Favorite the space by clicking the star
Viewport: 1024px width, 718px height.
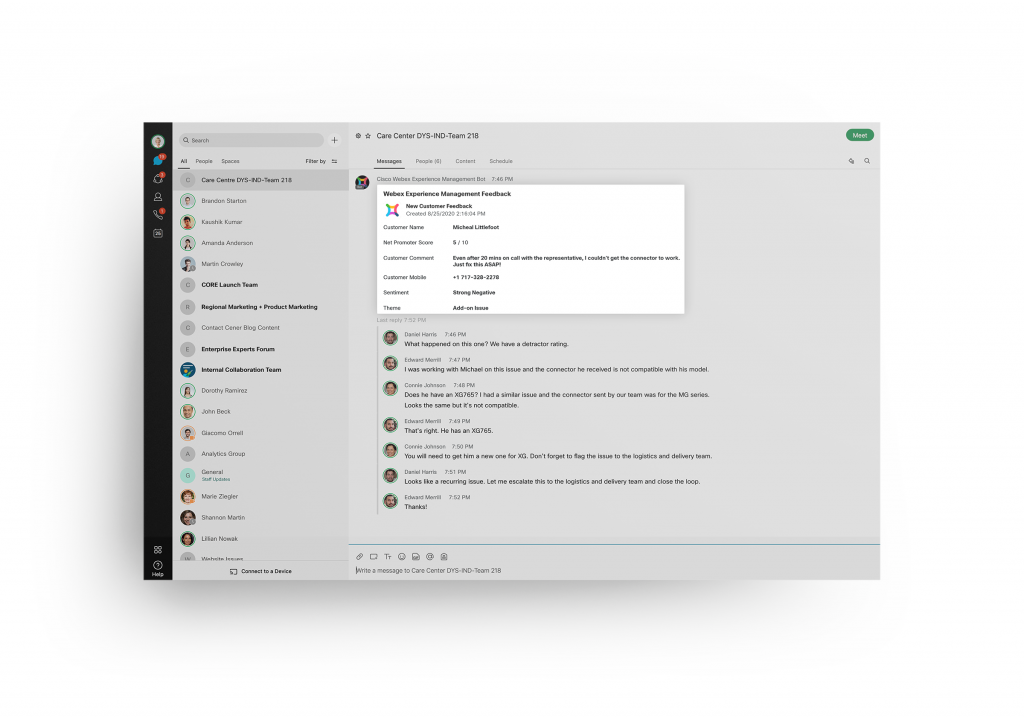pyautogui.click(x=367, y=133)
